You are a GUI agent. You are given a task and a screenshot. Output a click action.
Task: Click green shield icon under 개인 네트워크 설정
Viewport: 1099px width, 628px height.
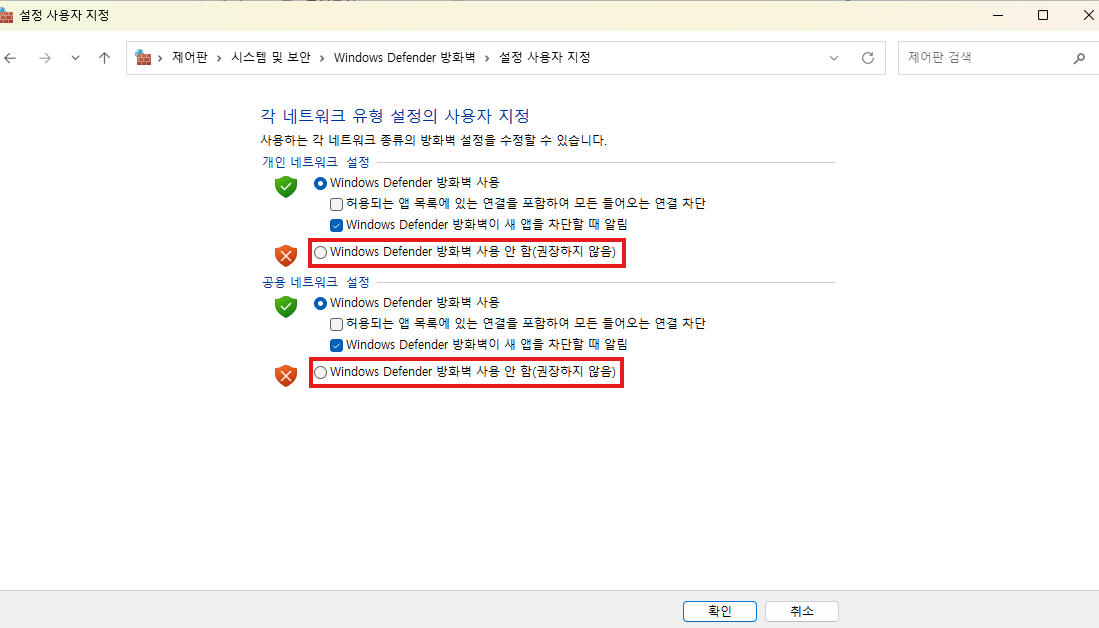[x=286, y=186]
